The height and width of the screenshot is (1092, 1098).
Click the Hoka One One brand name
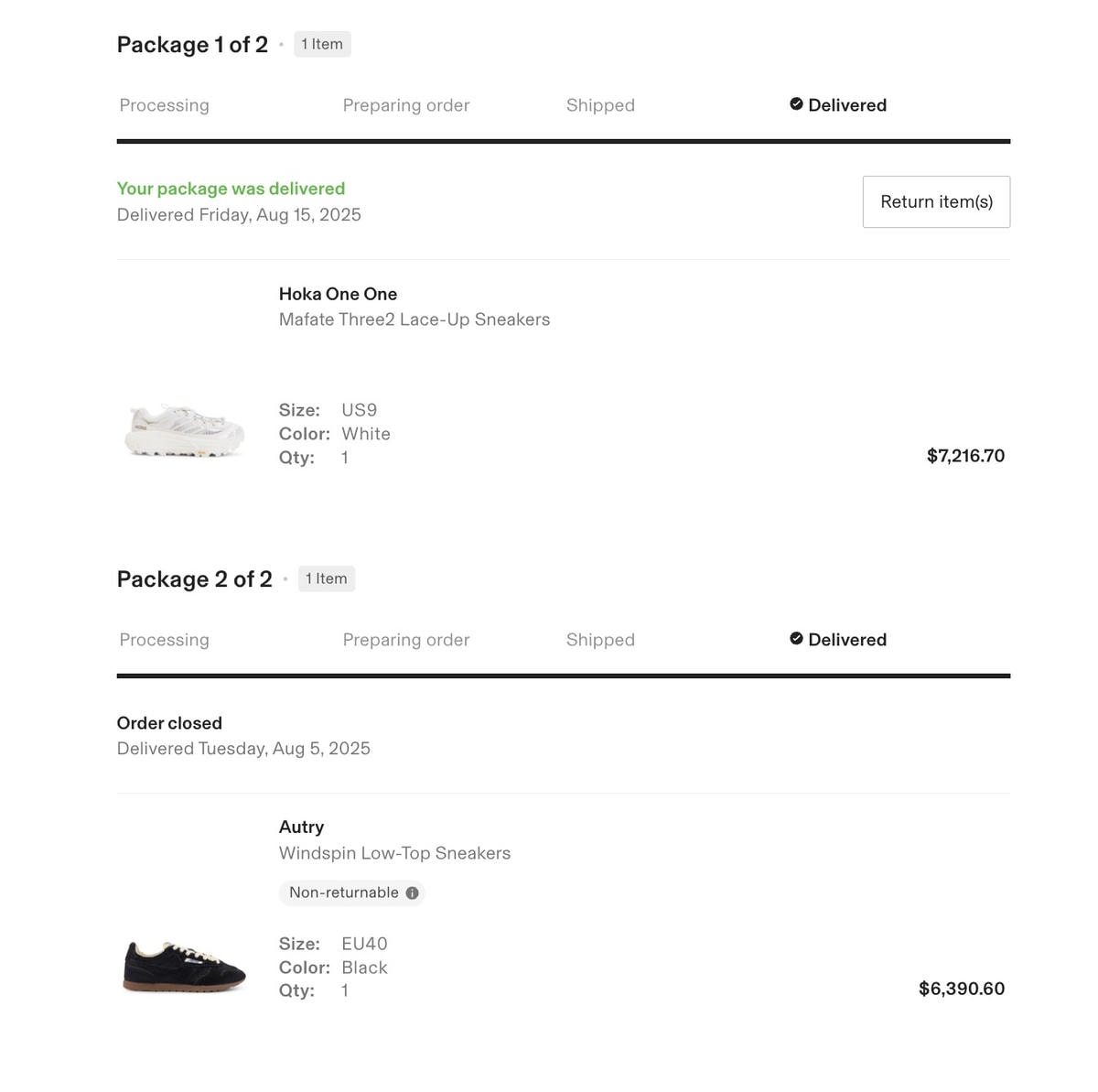tap(338, 294)
